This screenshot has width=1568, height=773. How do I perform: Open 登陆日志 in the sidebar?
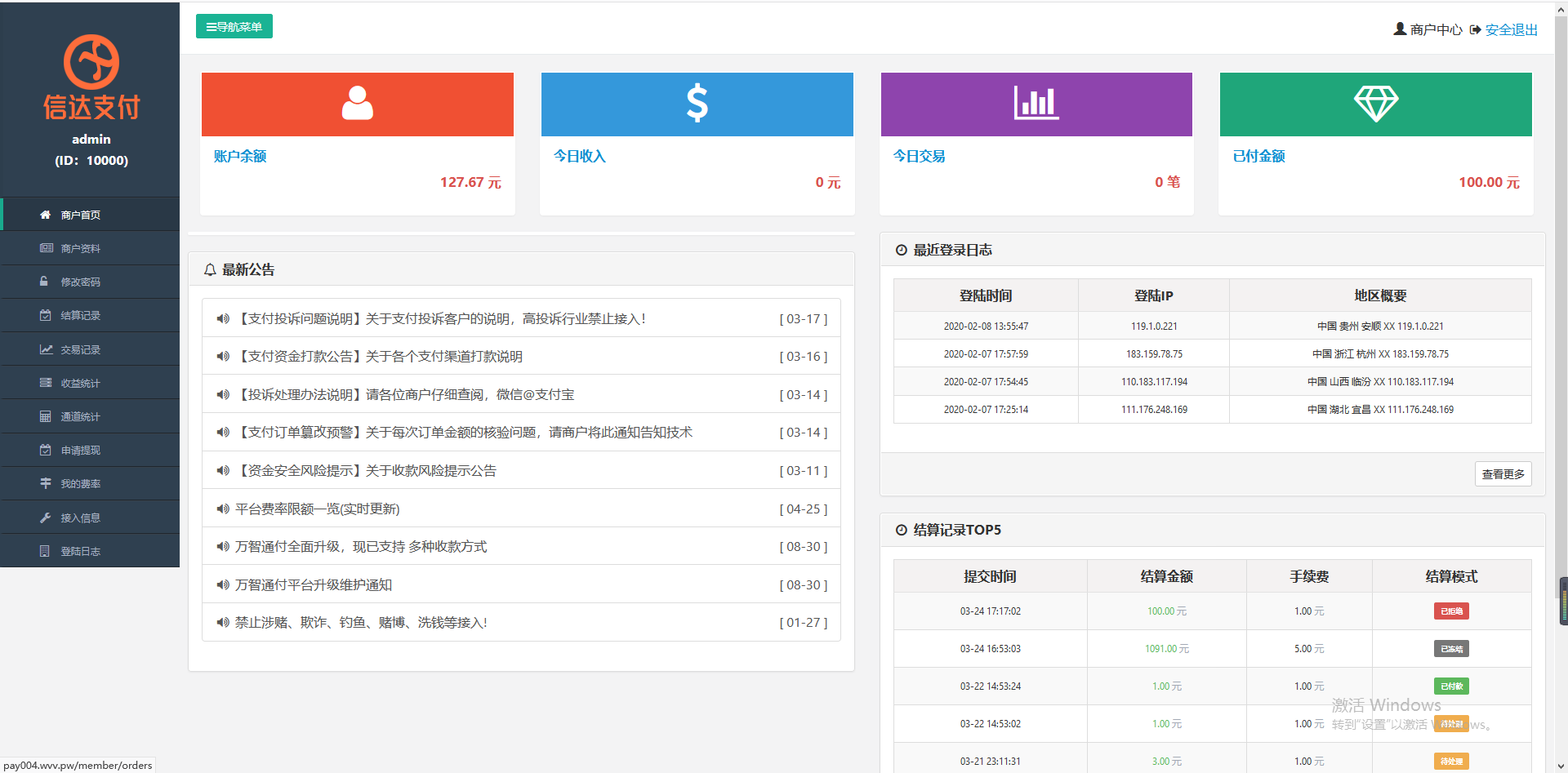[x=90, y=551]
